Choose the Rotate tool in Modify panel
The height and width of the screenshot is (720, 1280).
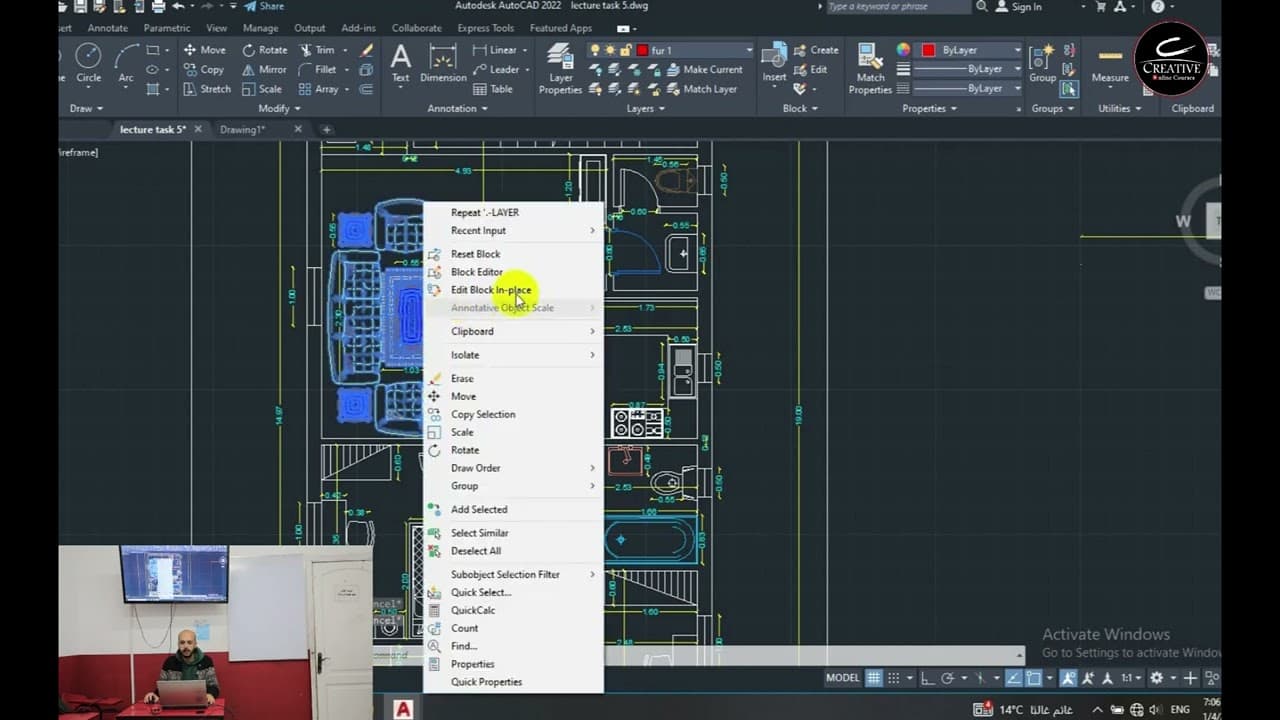point(264,50)
